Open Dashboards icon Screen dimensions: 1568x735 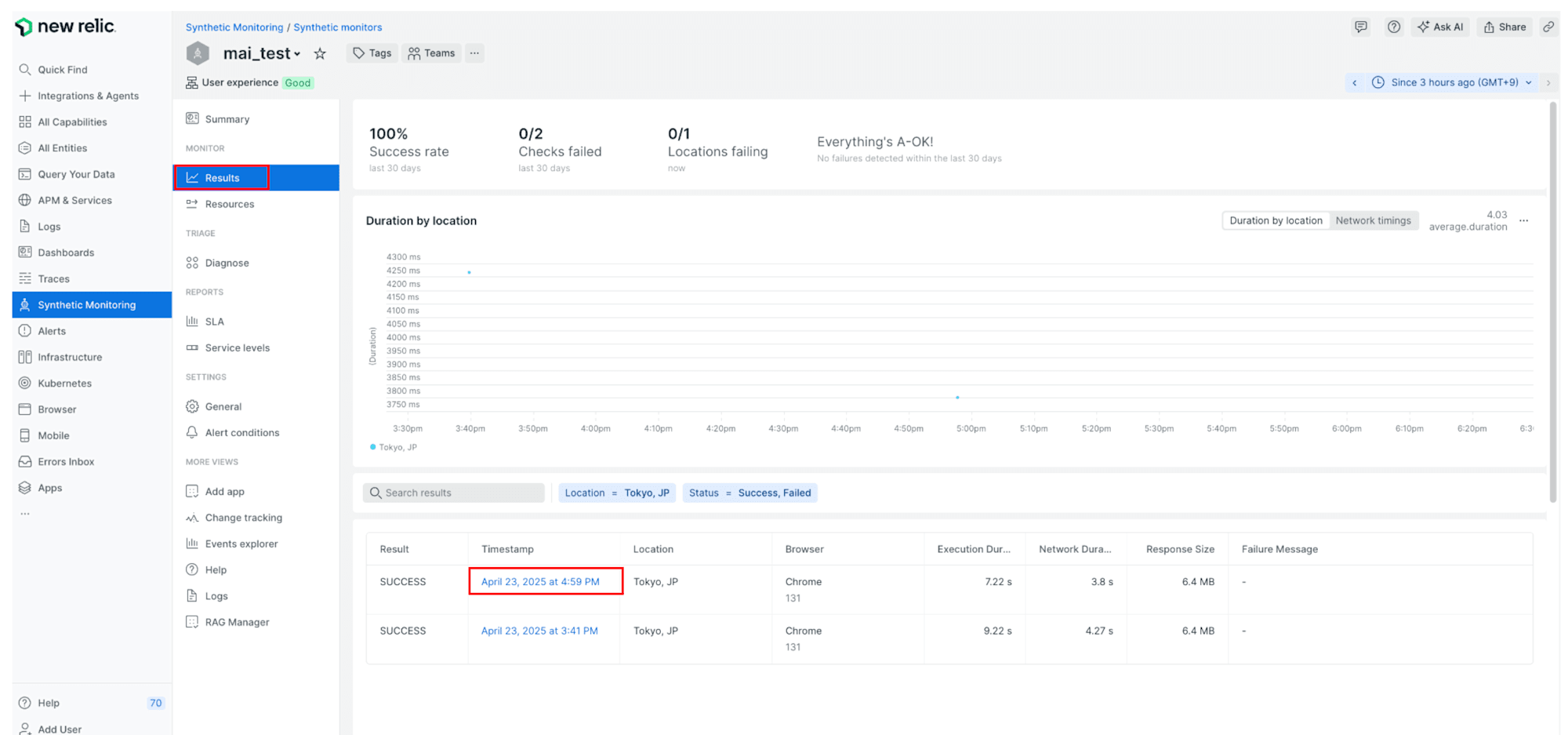(x=25, y=253)
